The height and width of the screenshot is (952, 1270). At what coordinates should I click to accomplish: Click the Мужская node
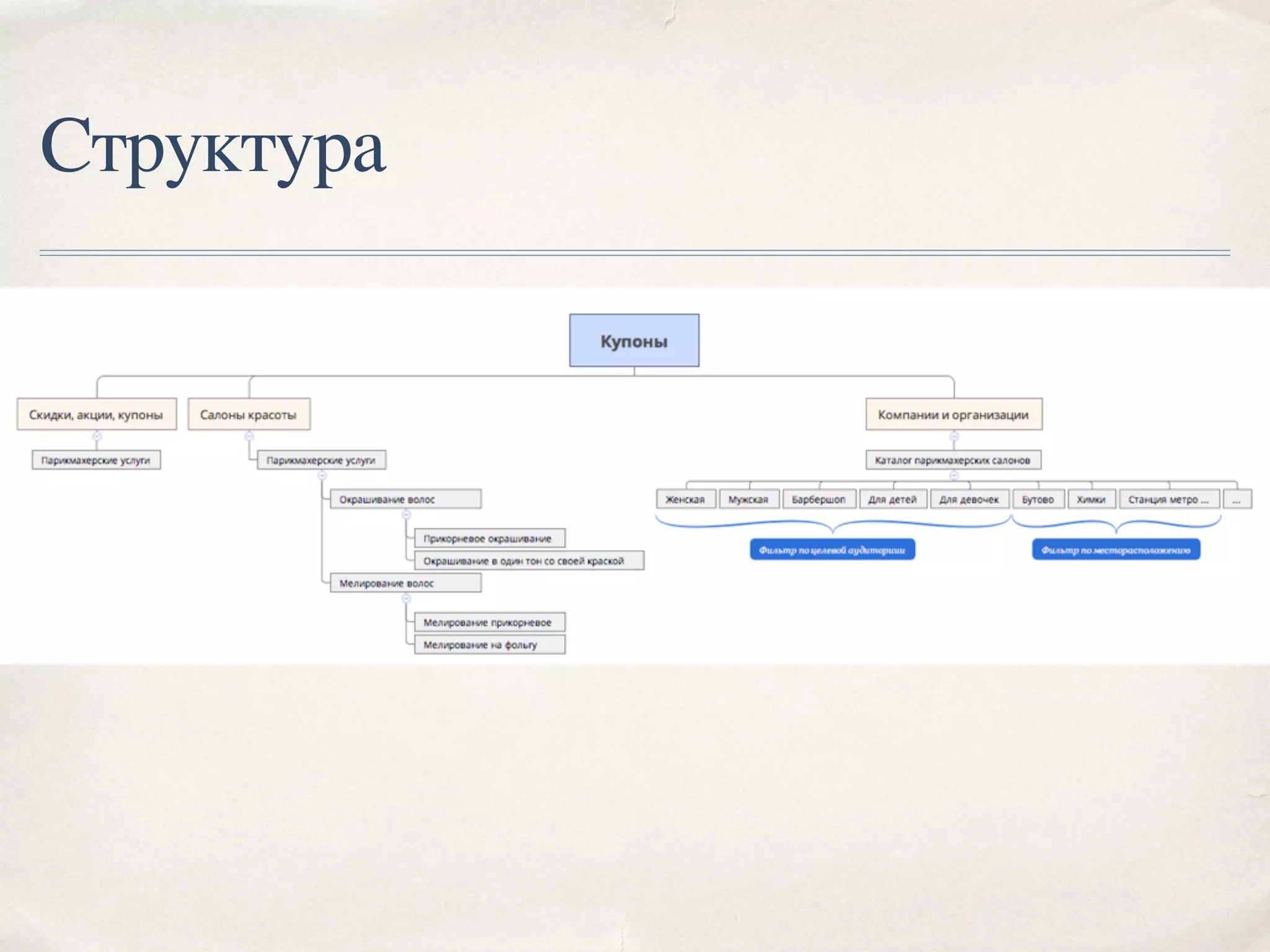click(x=749, y=499)
